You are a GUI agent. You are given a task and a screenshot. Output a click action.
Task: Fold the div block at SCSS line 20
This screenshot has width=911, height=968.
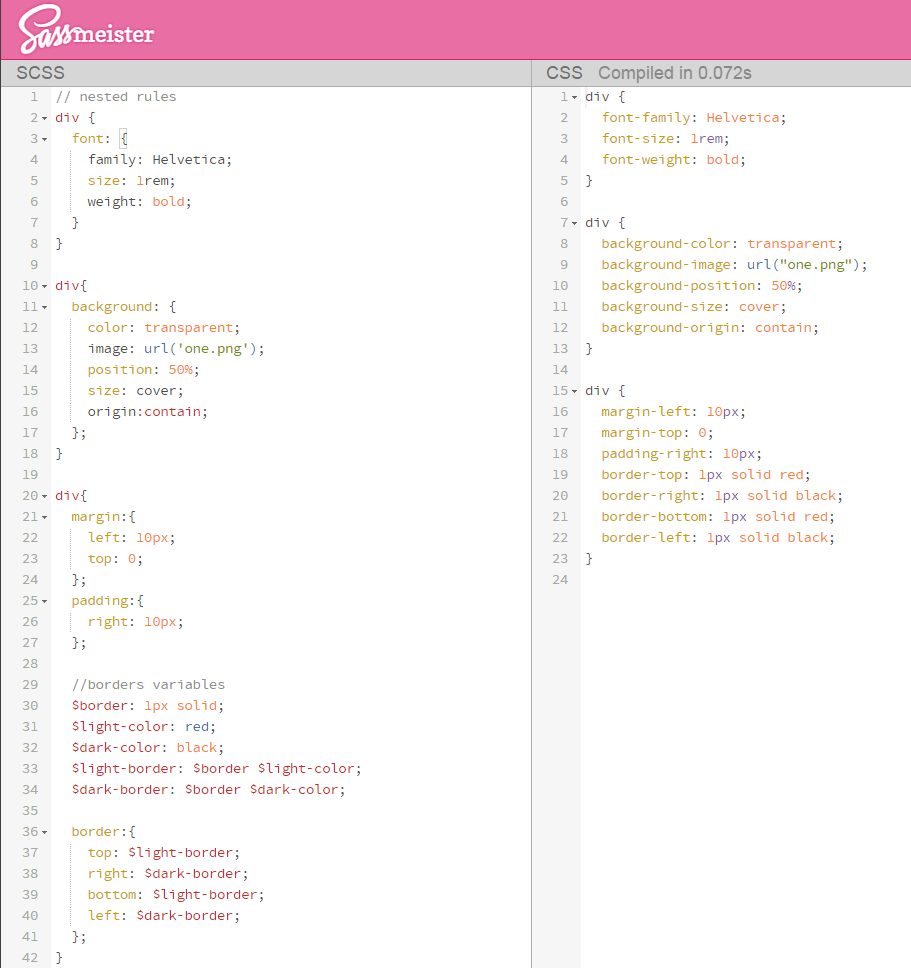[44, 496]
